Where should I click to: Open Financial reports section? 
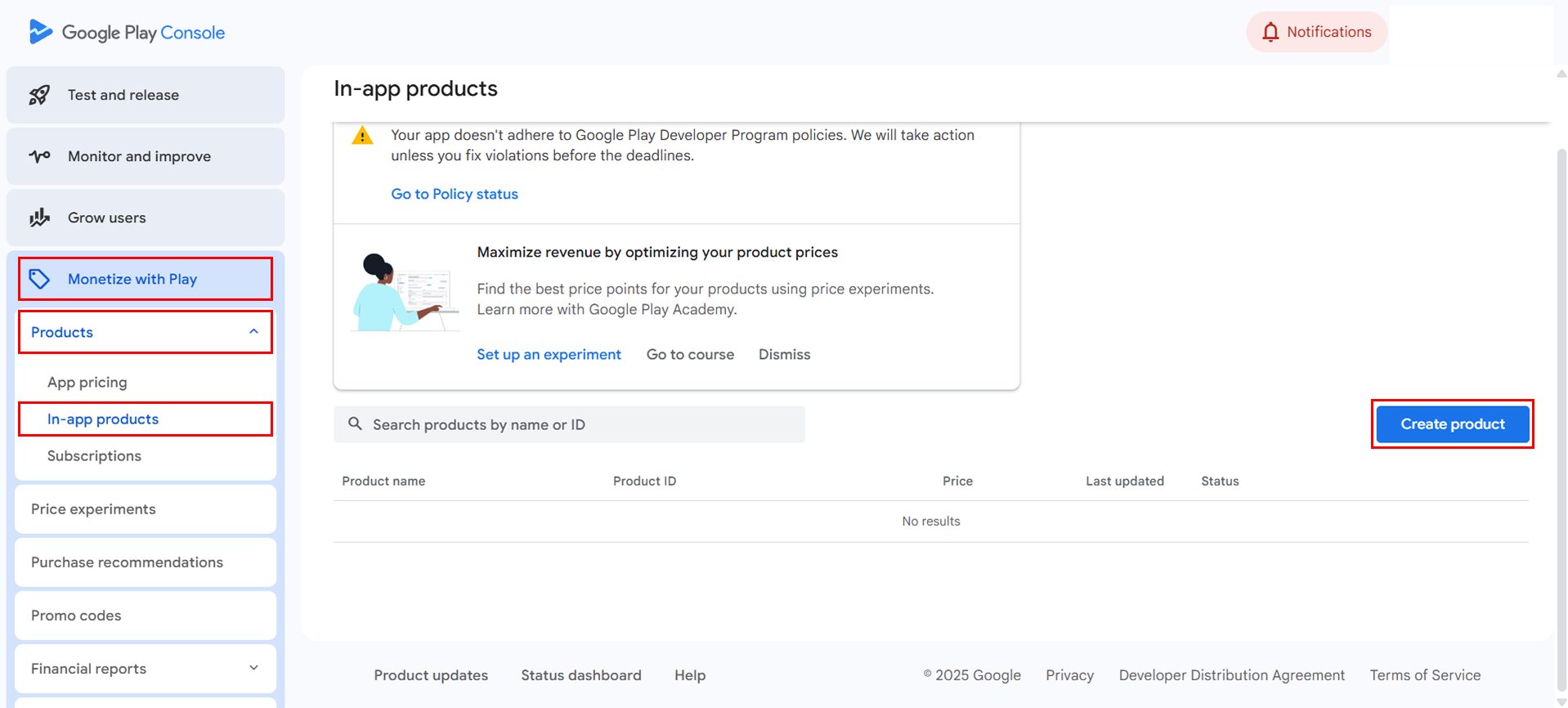[146, 668]
